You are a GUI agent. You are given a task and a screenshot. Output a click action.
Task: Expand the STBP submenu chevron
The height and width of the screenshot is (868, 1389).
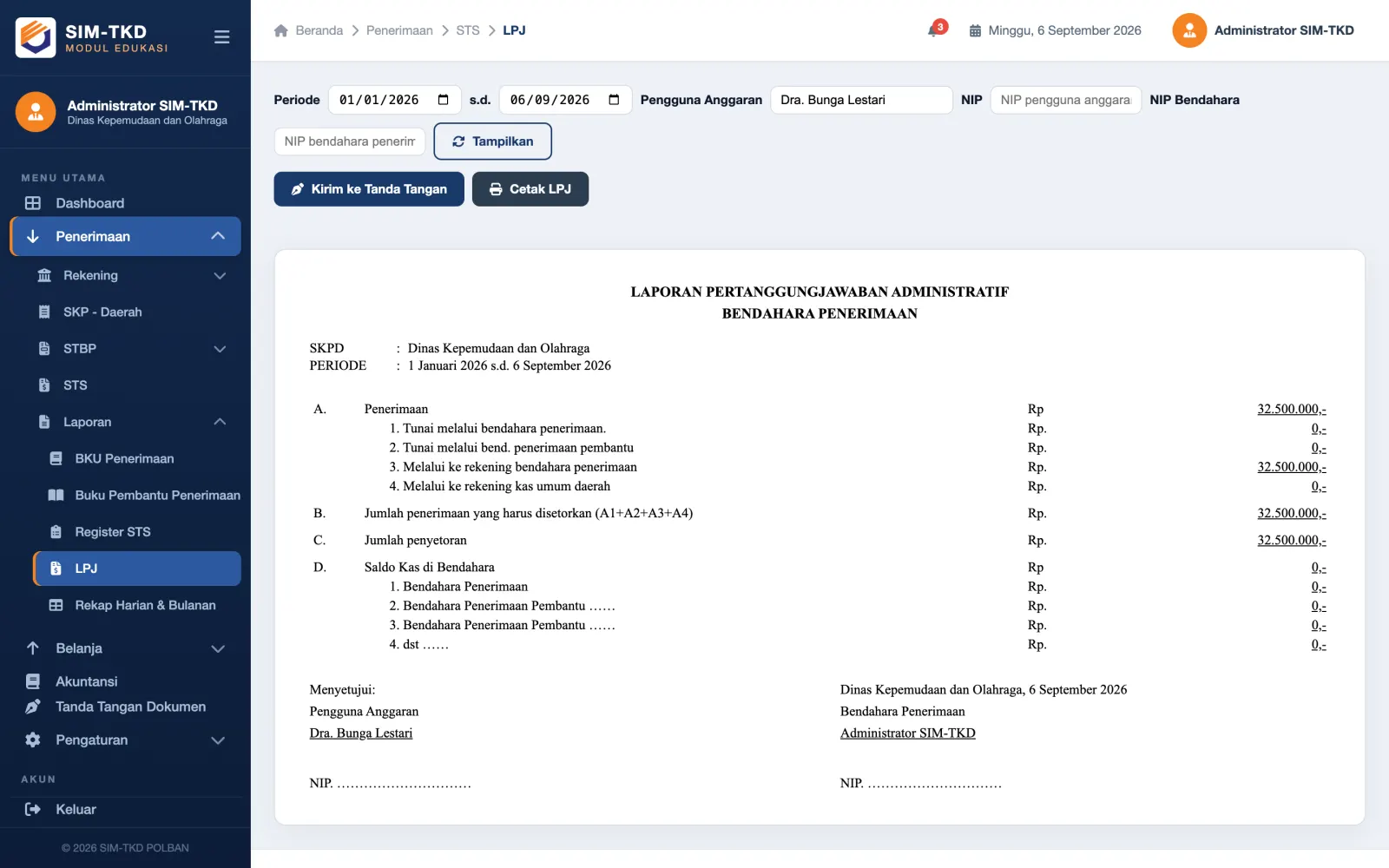tap(220, 349)
